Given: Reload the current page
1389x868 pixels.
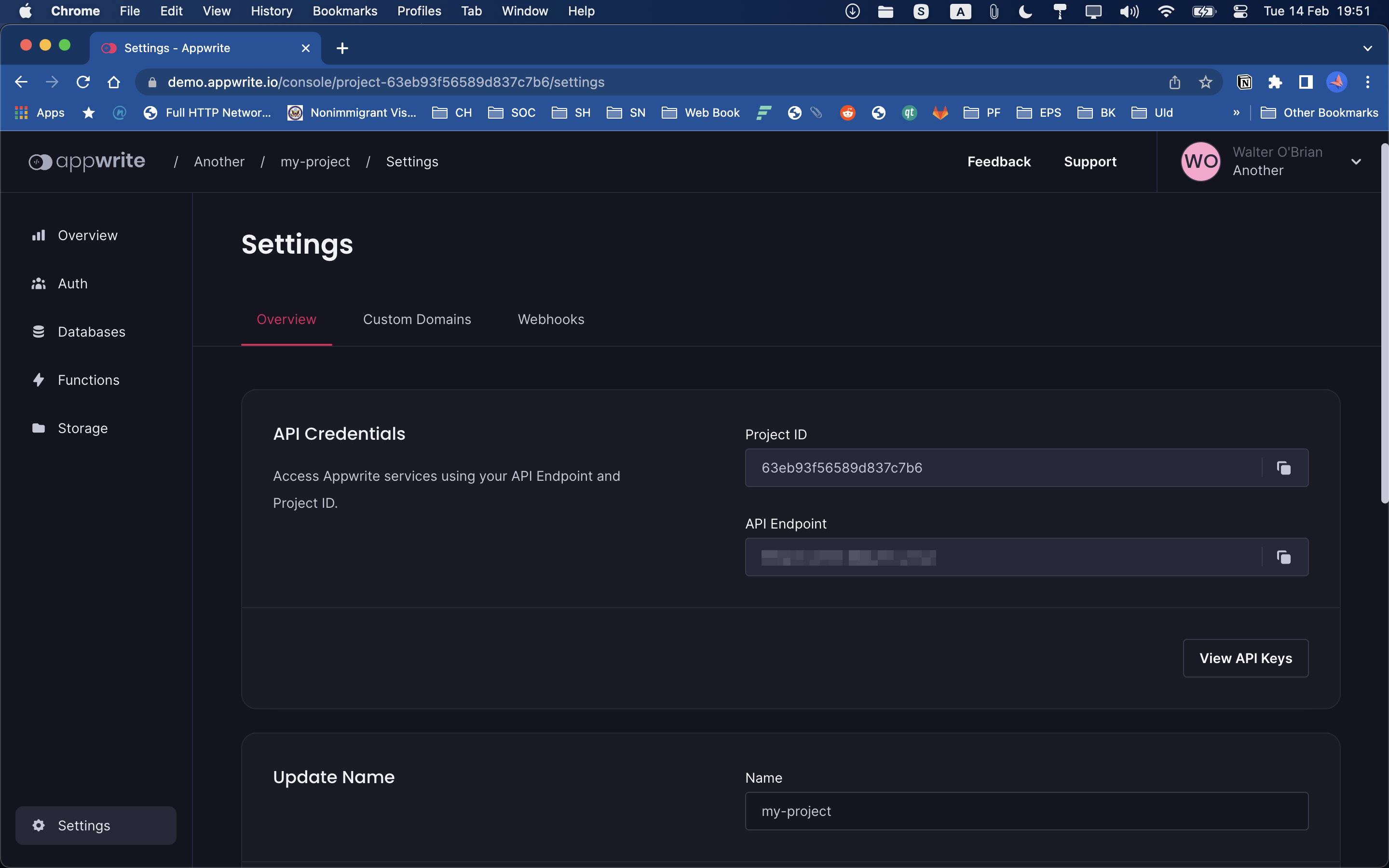Looking at the screenshot, I should pos(83,82).
